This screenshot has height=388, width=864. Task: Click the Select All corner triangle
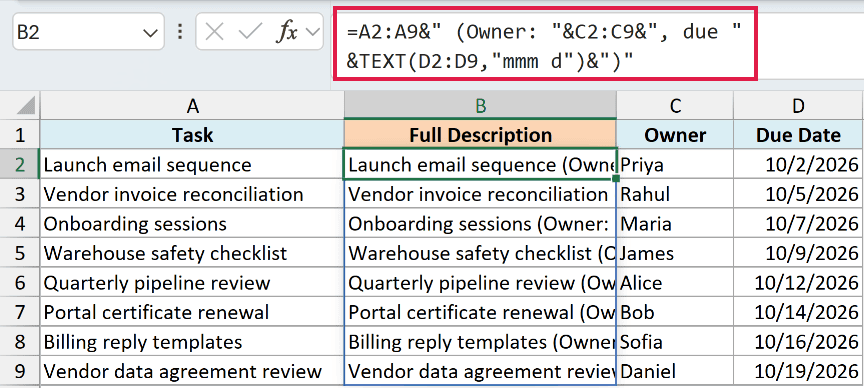point(26,105)
